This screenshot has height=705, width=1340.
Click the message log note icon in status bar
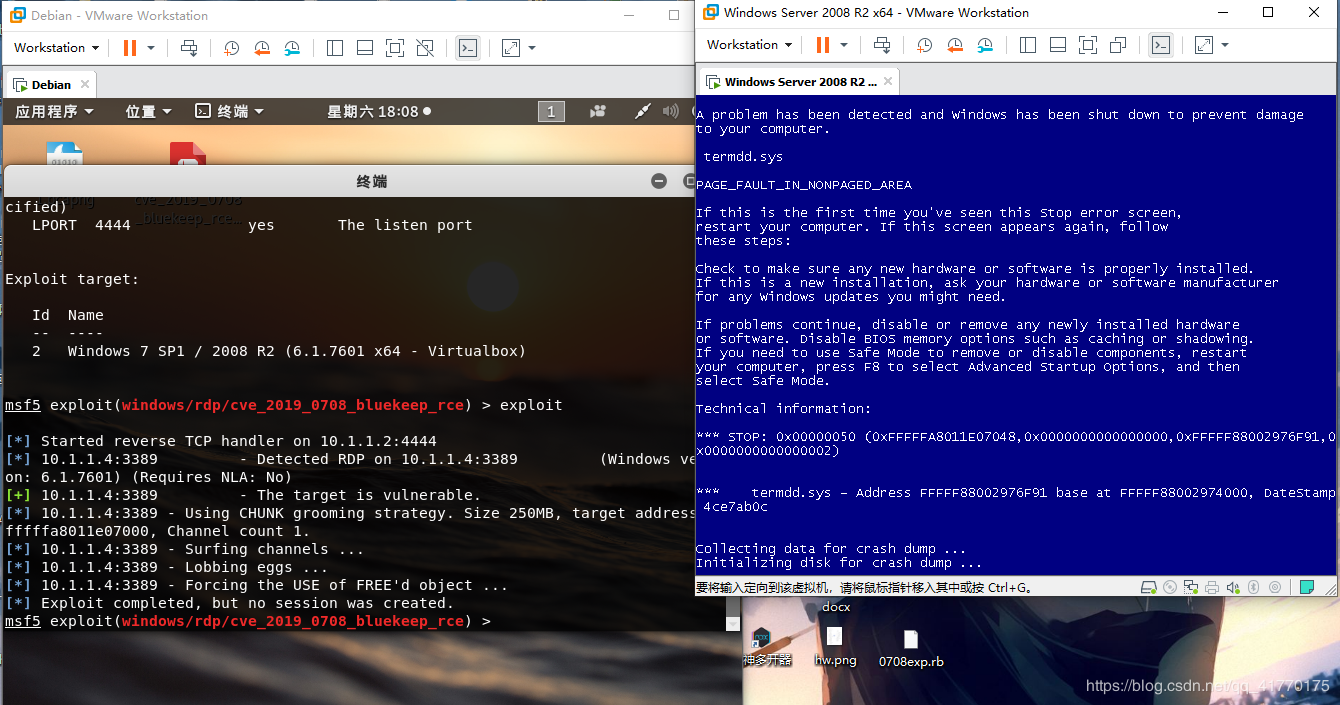(1307, 588)
